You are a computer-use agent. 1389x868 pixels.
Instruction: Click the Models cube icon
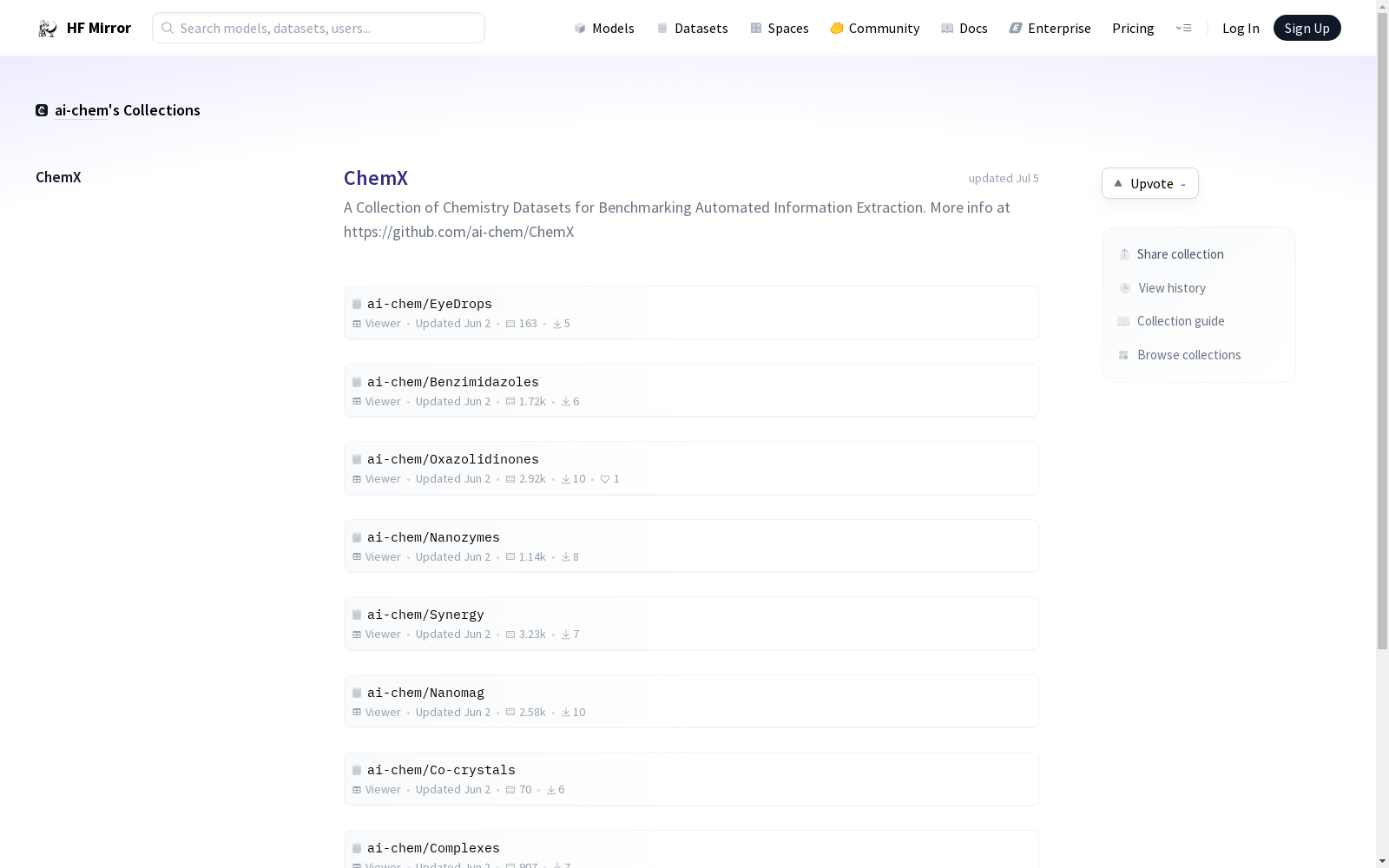(x=580, y=29)
